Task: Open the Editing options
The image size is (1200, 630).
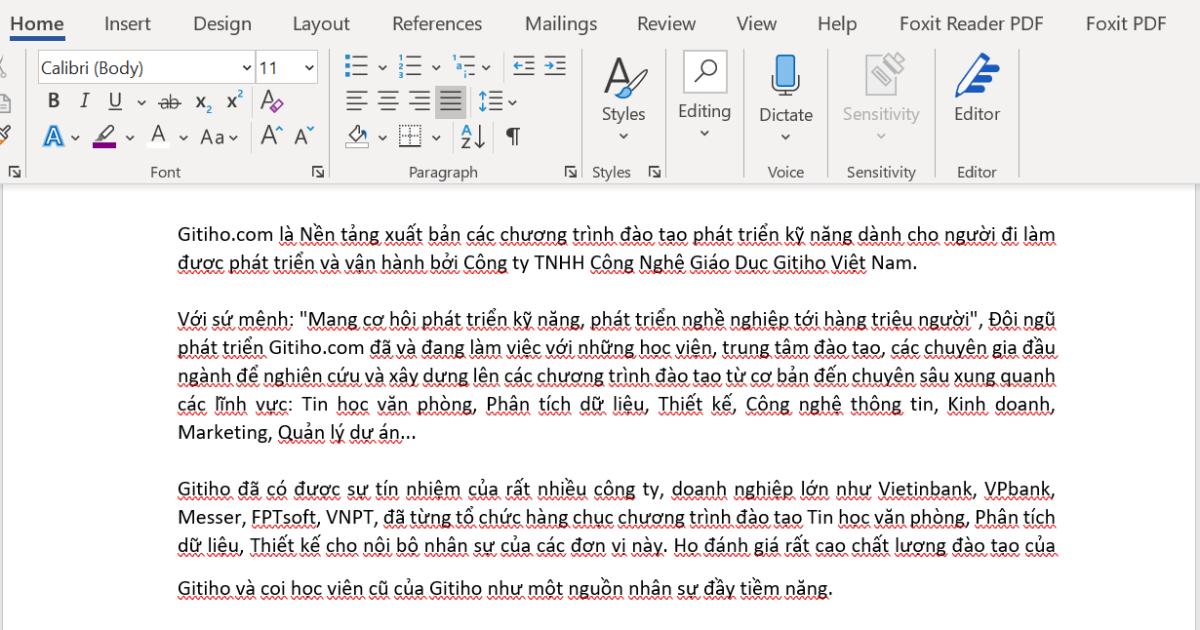Action: [x=704, y=90]
